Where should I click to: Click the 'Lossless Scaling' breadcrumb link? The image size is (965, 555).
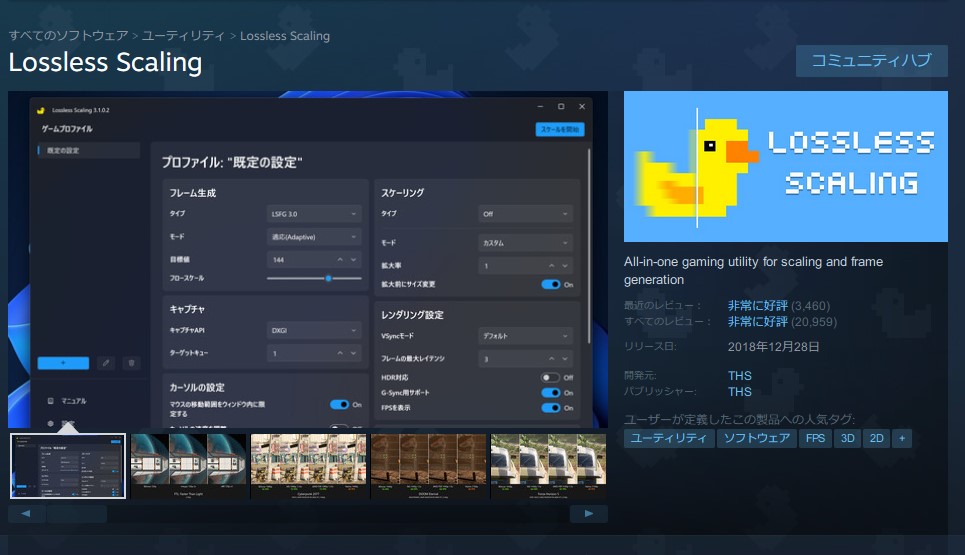(x=285, y=36)
